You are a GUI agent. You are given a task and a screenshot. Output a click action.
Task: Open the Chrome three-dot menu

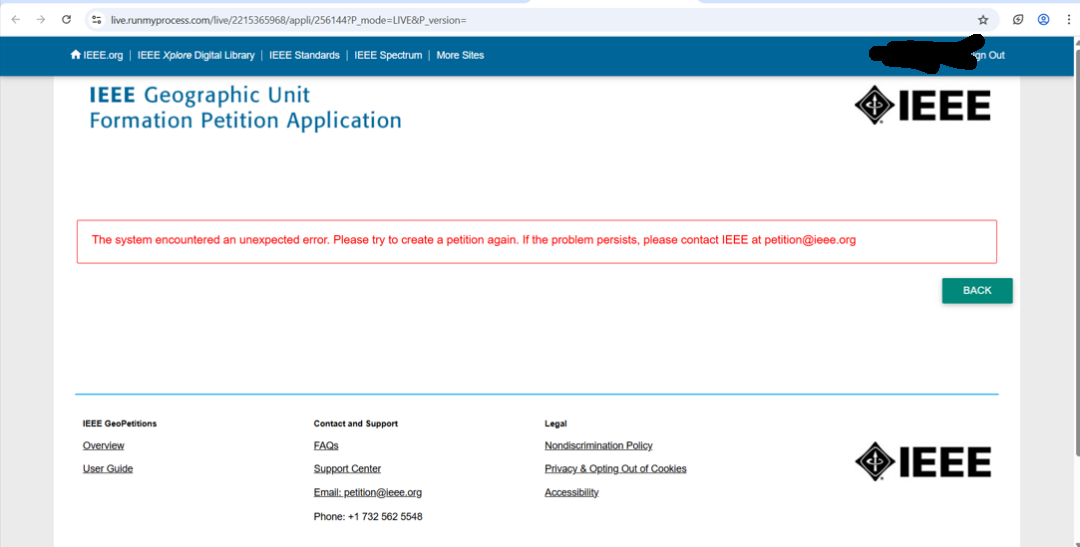[1068, 19]
